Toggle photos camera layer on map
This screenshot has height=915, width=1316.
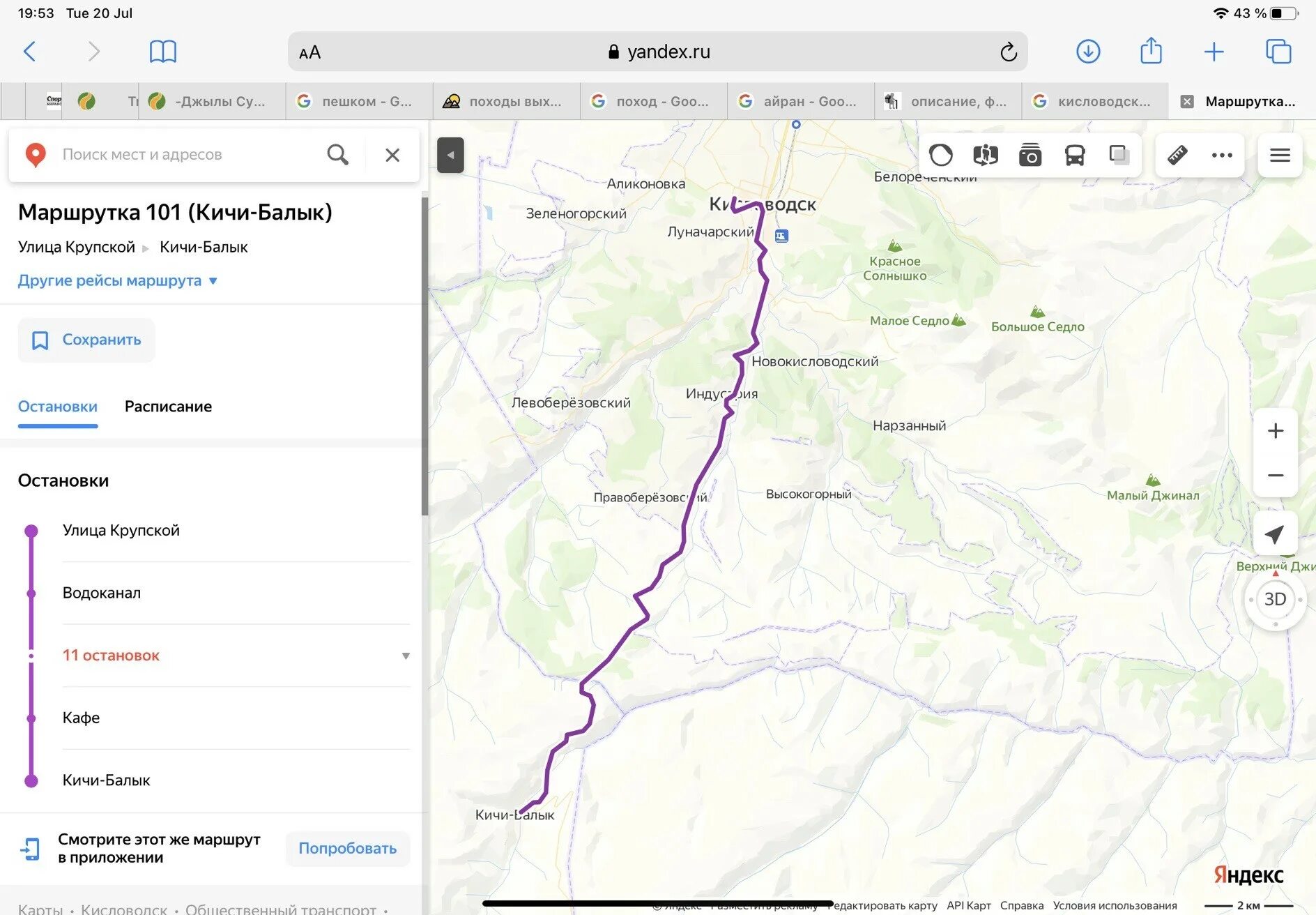click(x=1030, y=155)
